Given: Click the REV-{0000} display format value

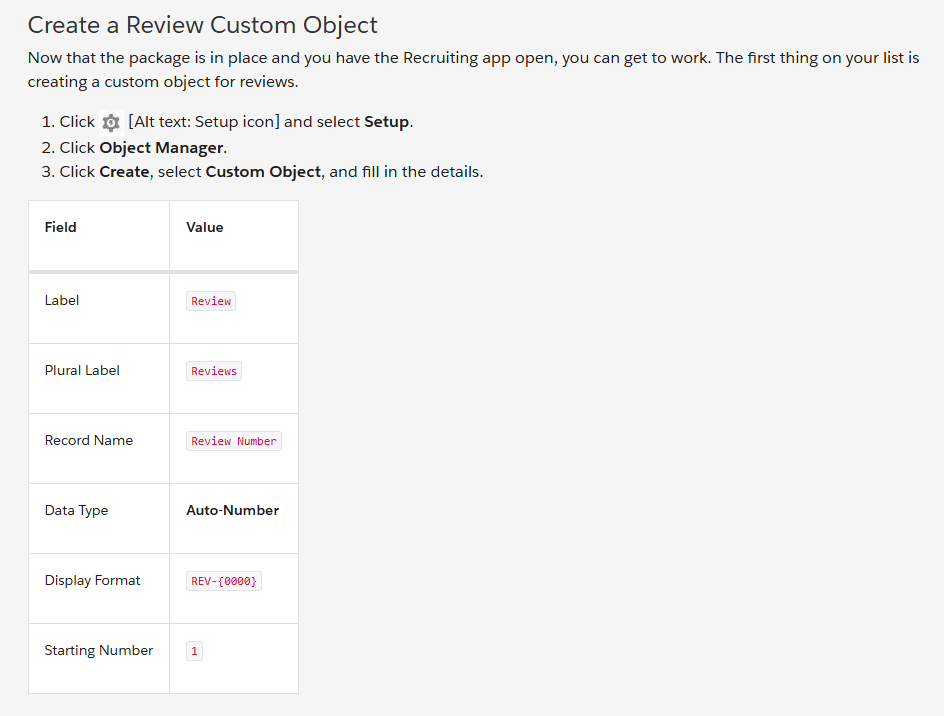Looking at the screenshot, I should coord(224,581).
